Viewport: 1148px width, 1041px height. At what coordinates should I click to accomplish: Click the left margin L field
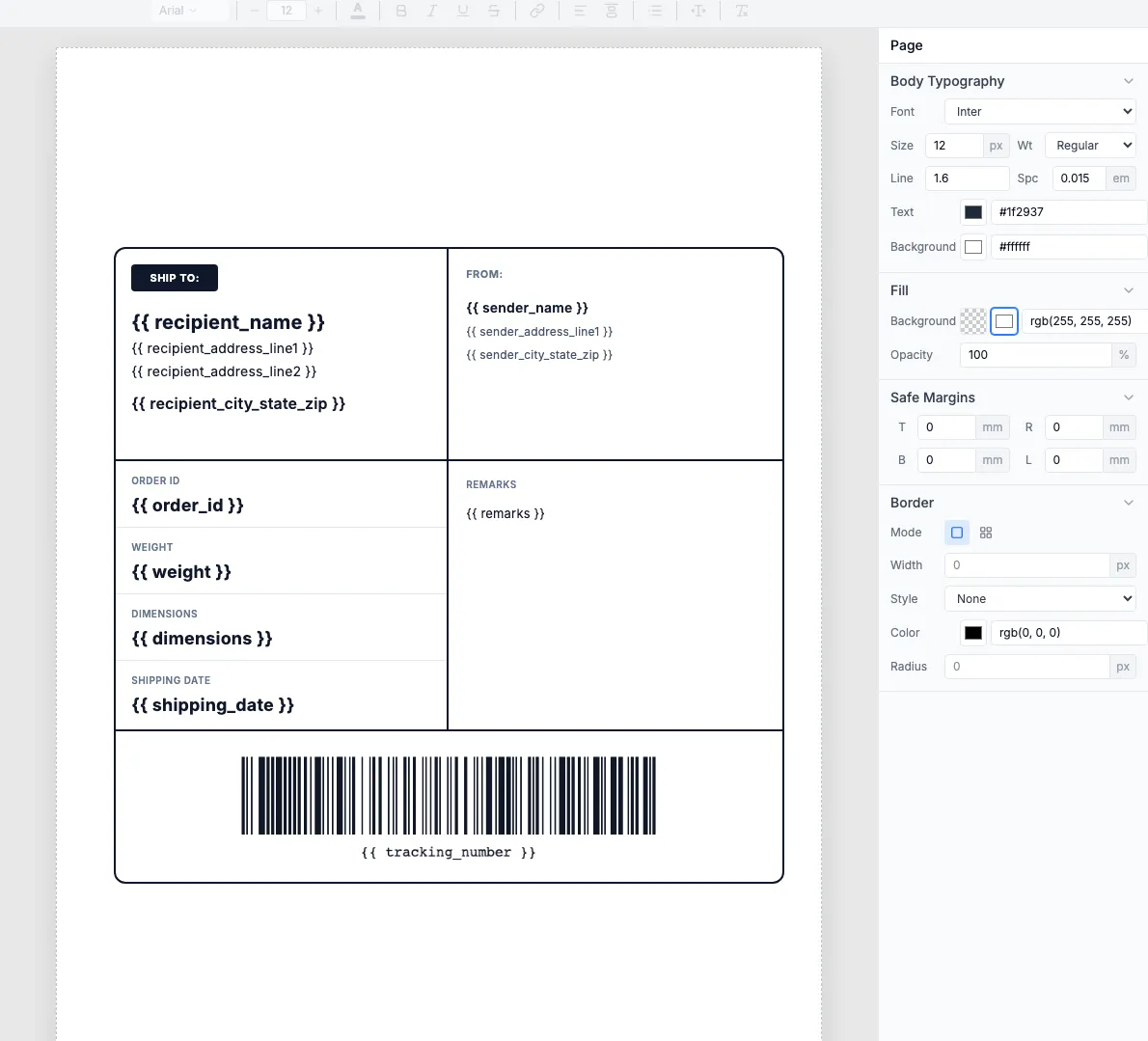coord(1074,460)
